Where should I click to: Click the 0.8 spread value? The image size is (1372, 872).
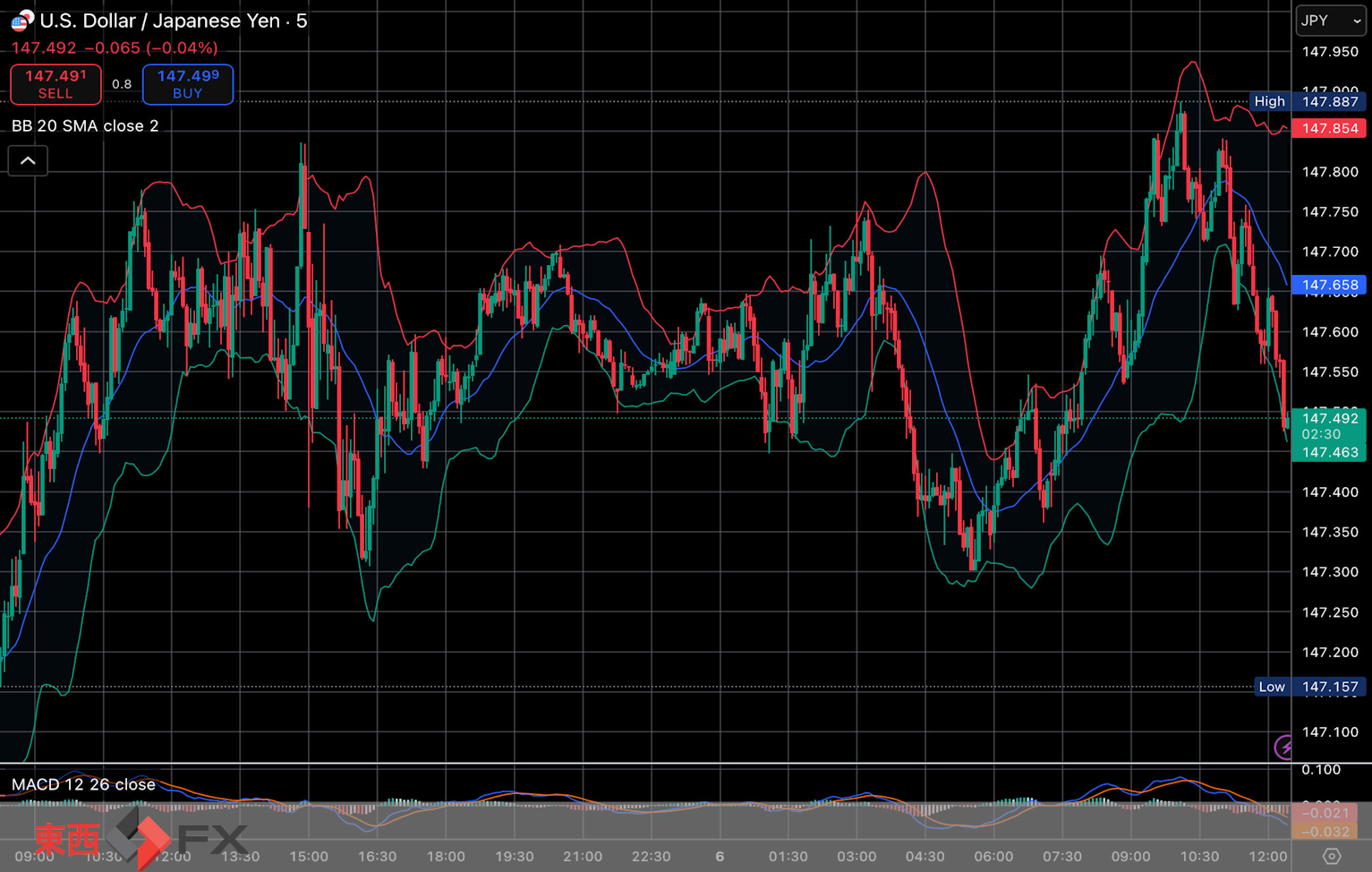click(122, 84)
